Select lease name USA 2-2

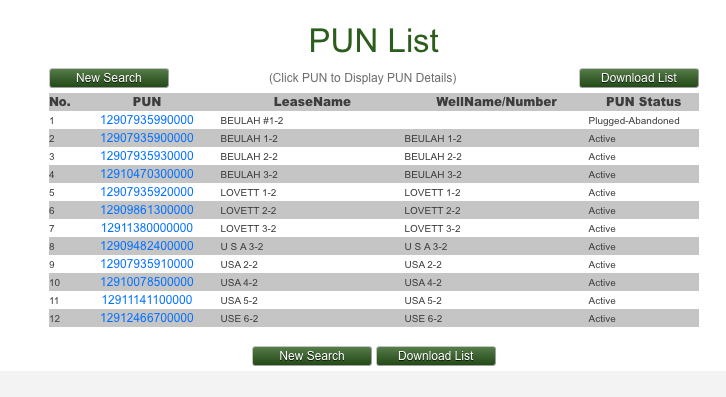coord(239,265)
